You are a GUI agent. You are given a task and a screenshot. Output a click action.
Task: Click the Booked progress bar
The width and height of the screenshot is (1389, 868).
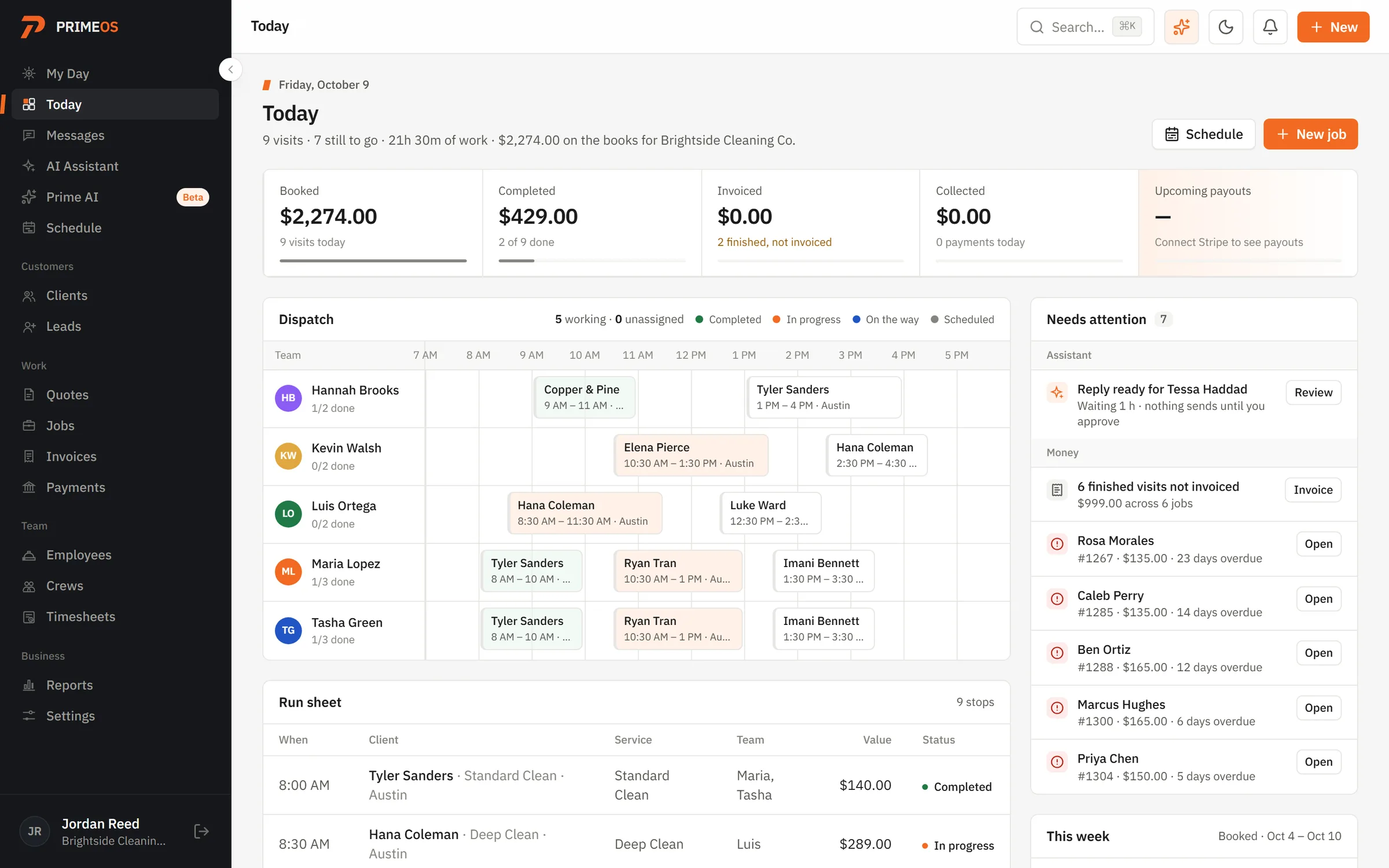373,261
